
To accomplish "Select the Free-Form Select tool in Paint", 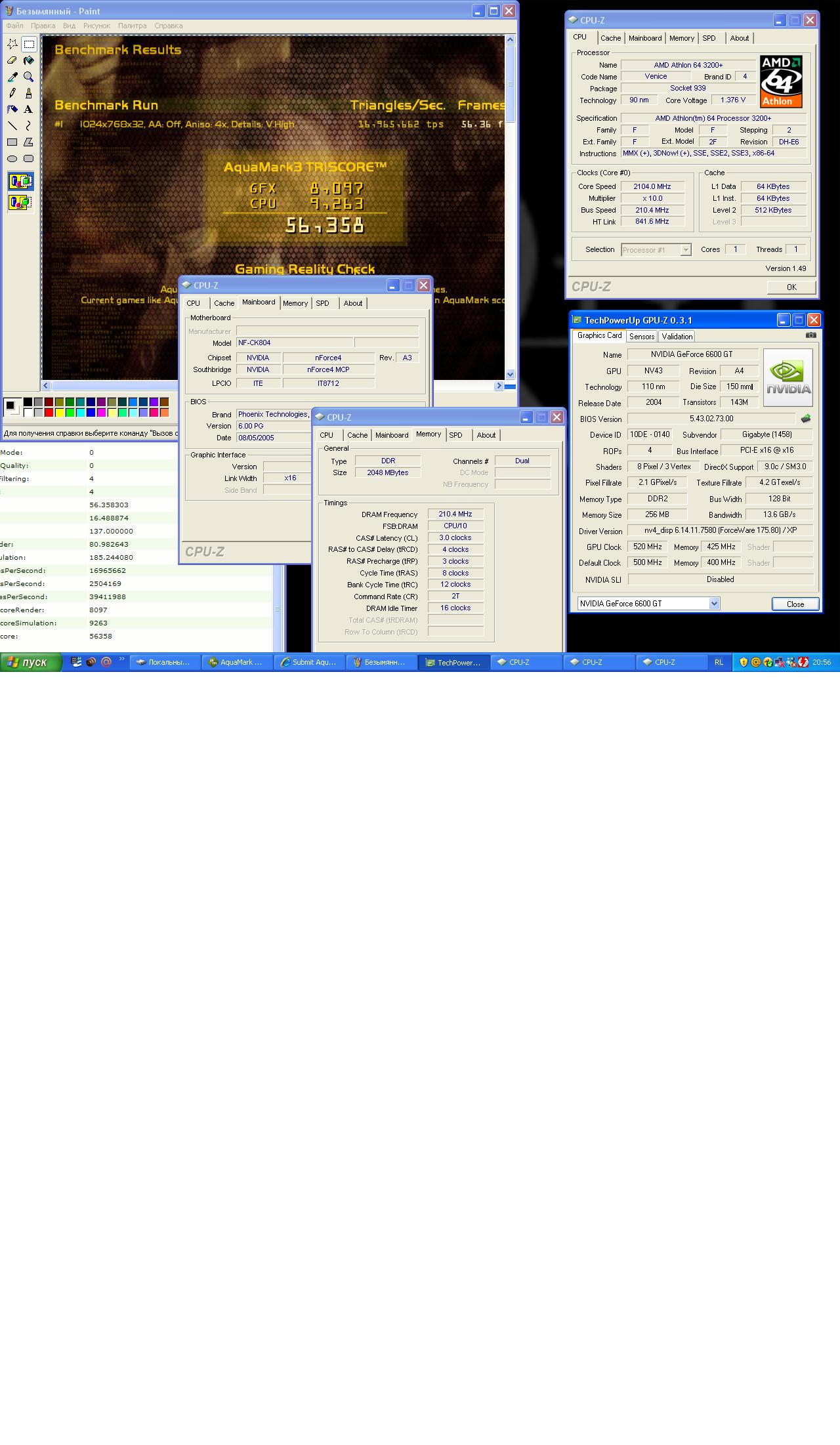I will (12, 44).
